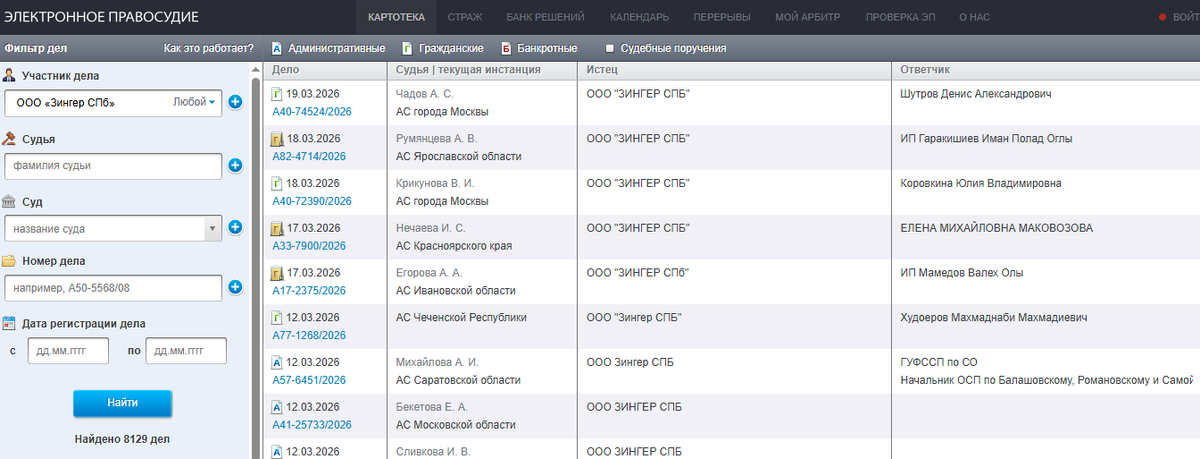
Task: Focus the фамилия судьи input field
Action: tap(113, 166)
